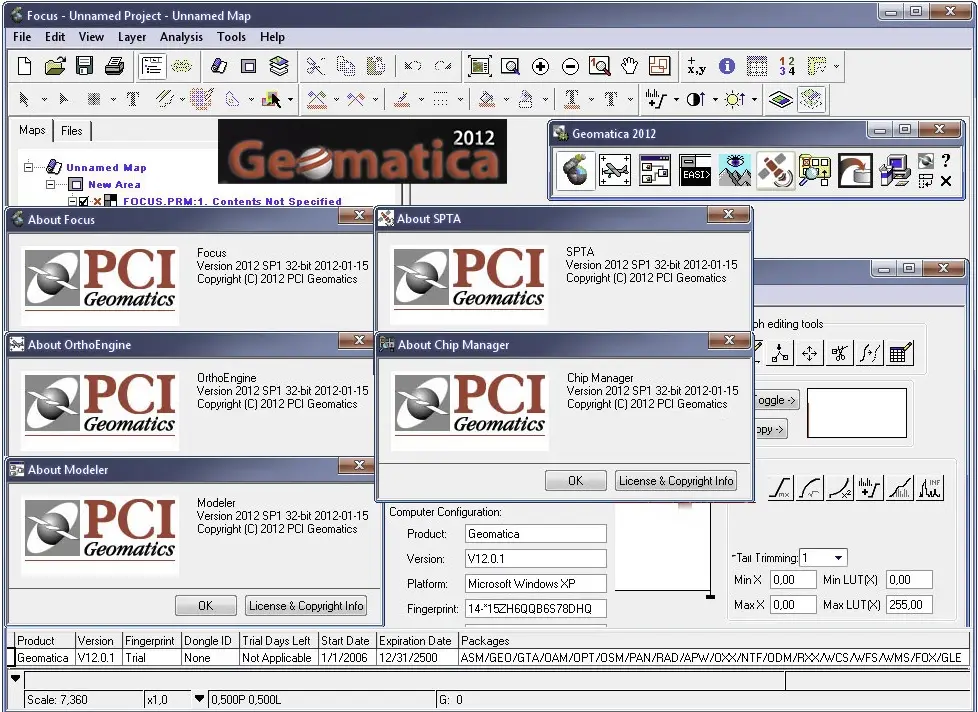Open the Layer menu
The width and height of the screenshot is (978, 712).
(x=132, y=37)
